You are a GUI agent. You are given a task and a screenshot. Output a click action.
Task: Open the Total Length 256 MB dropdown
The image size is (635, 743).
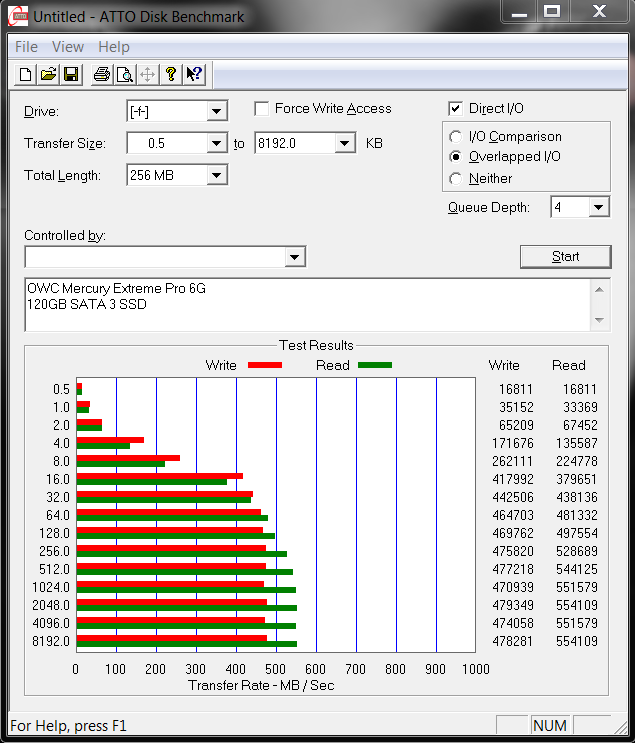tap(216, 176)
